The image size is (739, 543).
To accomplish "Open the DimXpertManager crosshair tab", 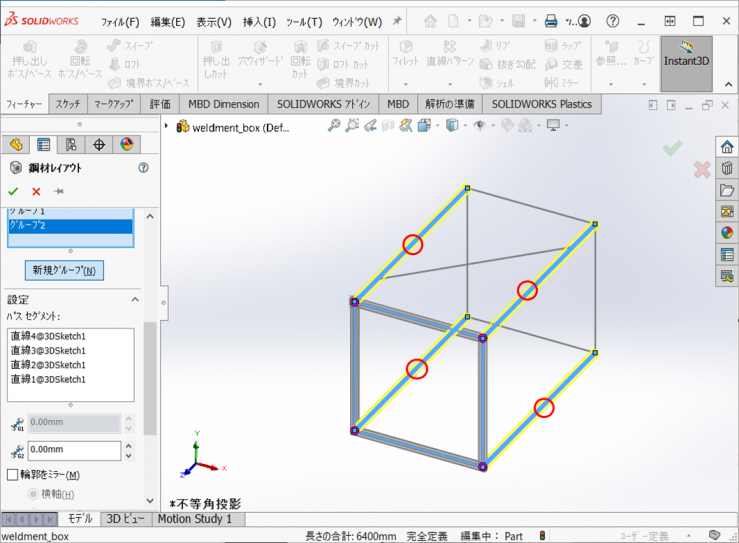I will [99, 145].
